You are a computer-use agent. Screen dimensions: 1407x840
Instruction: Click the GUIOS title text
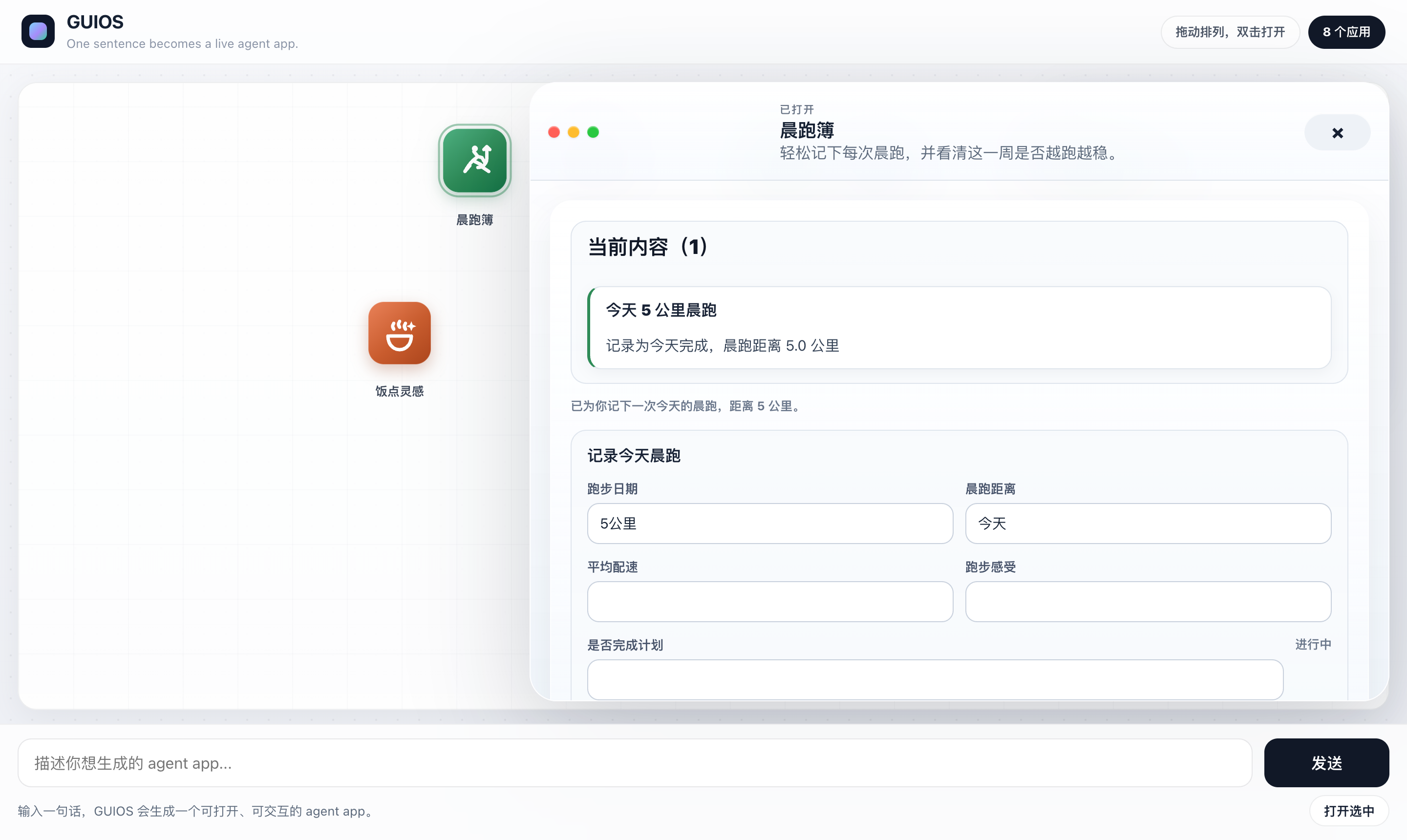point(95,22)
